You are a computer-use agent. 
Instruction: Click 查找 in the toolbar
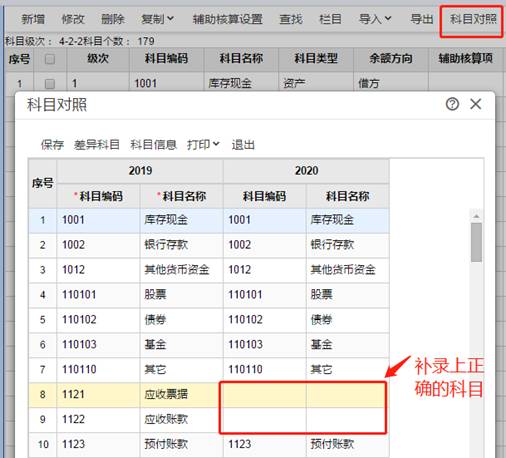[291, 19]
